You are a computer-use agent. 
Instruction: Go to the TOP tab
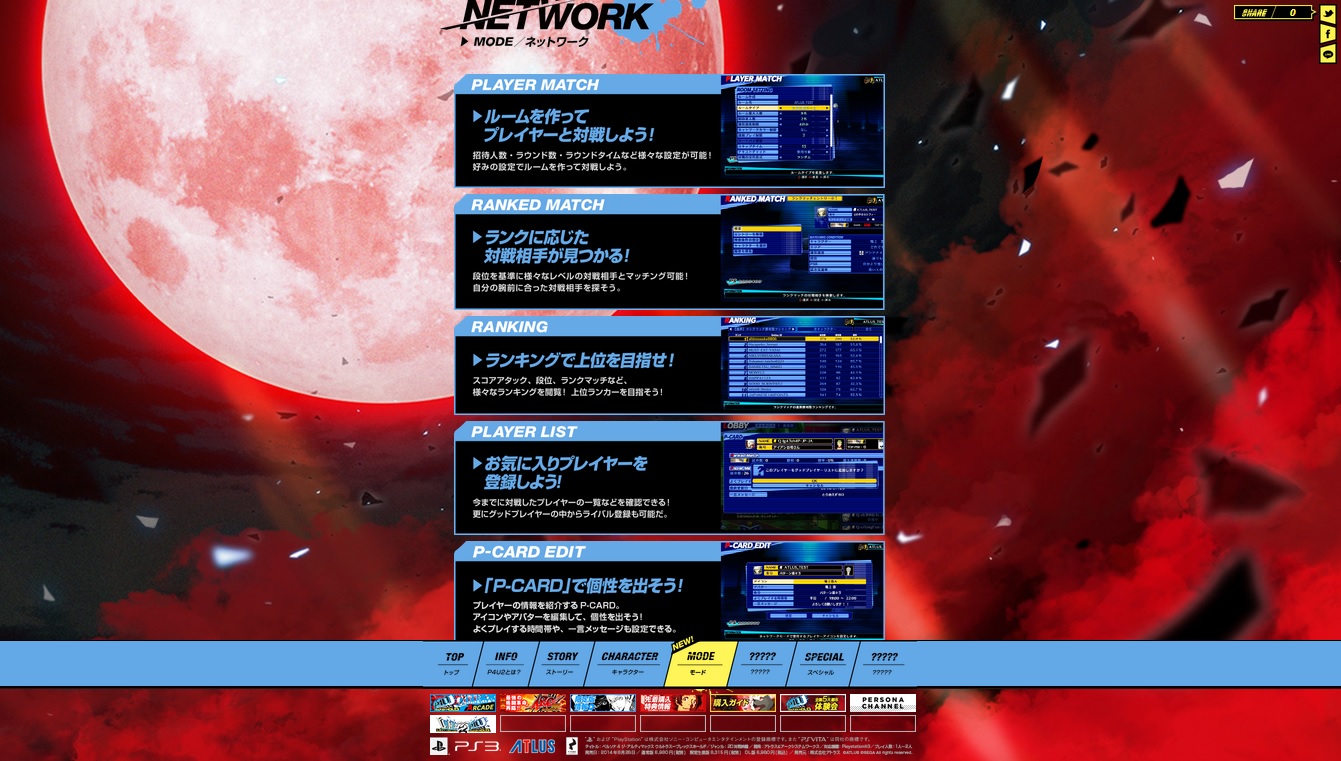(x=453, y=663)
